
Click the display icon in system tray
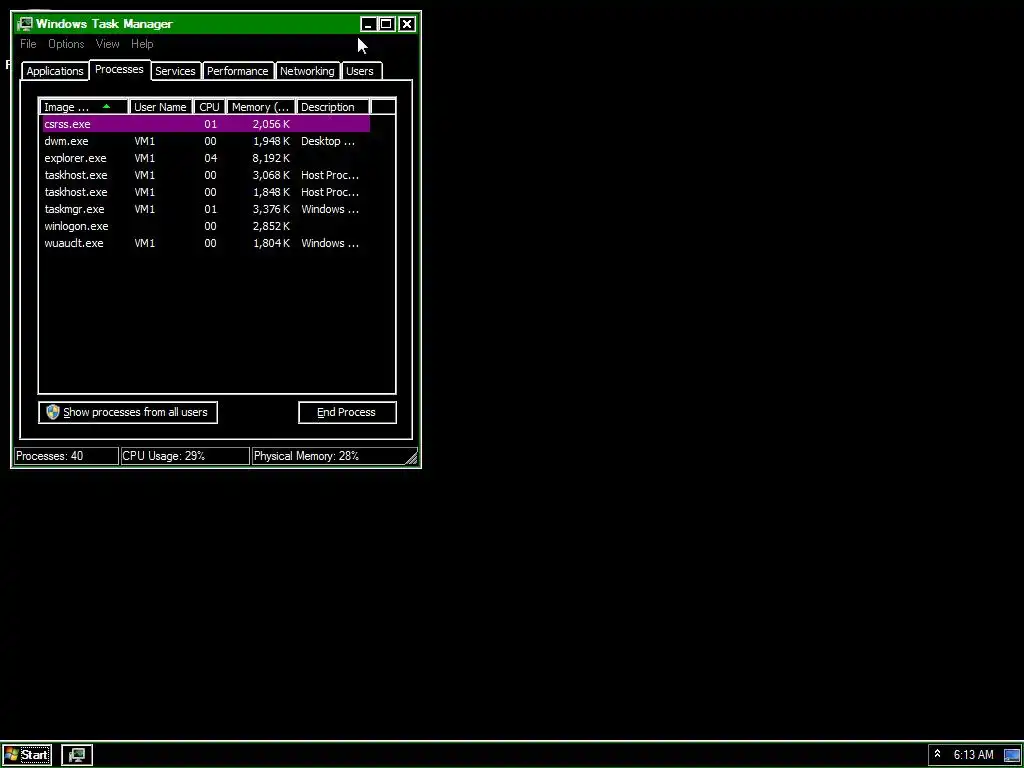pyautogui.click(x=1012, y=756)
